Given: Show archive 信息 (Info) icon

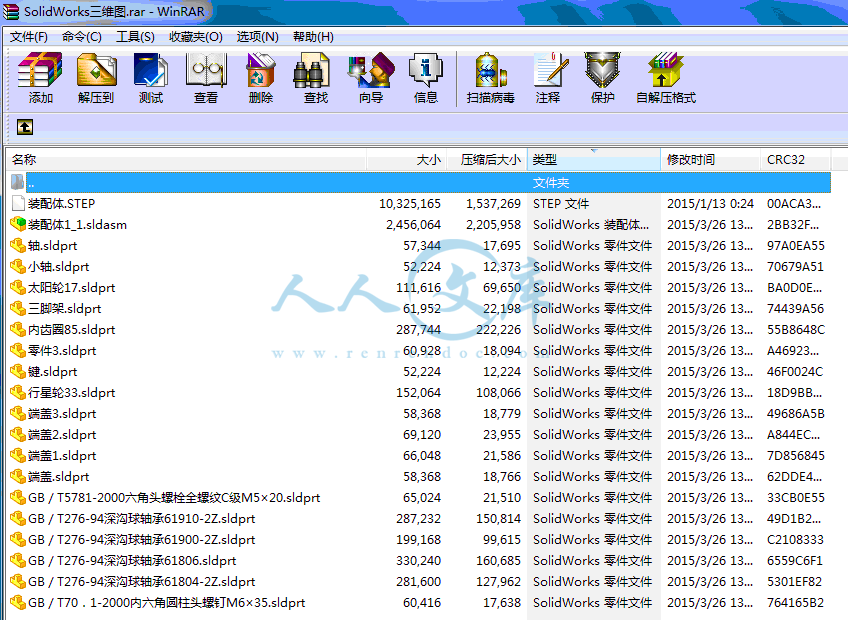Looking at the screenshot, I should coord(426,70).
